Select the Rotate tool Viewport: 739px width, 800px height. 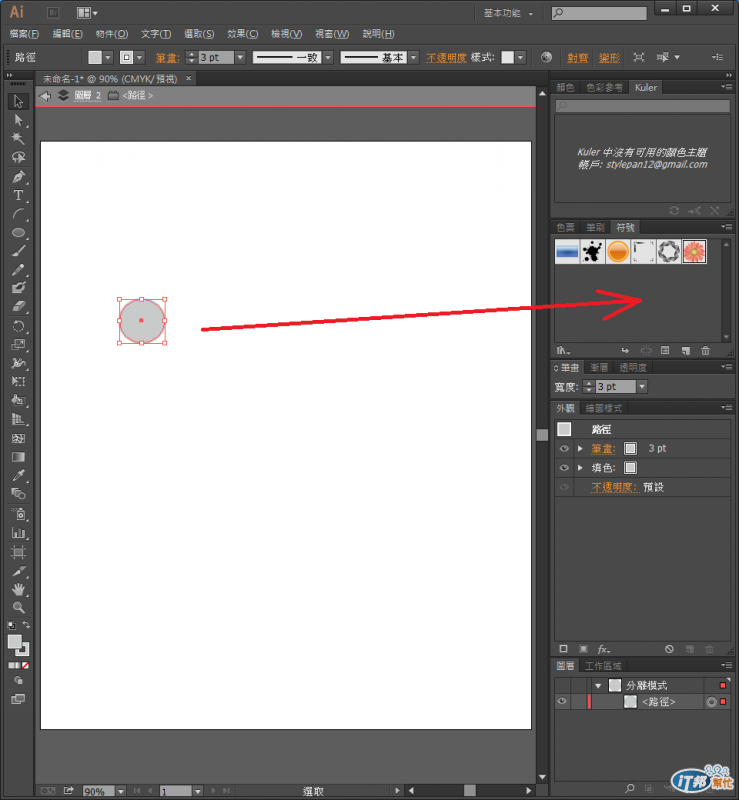point(18,327)
